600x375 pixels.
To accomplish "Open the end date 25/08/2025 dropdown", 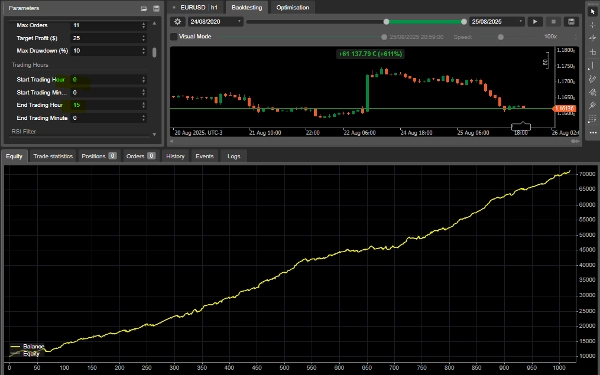I will click(x=497, y=22).
